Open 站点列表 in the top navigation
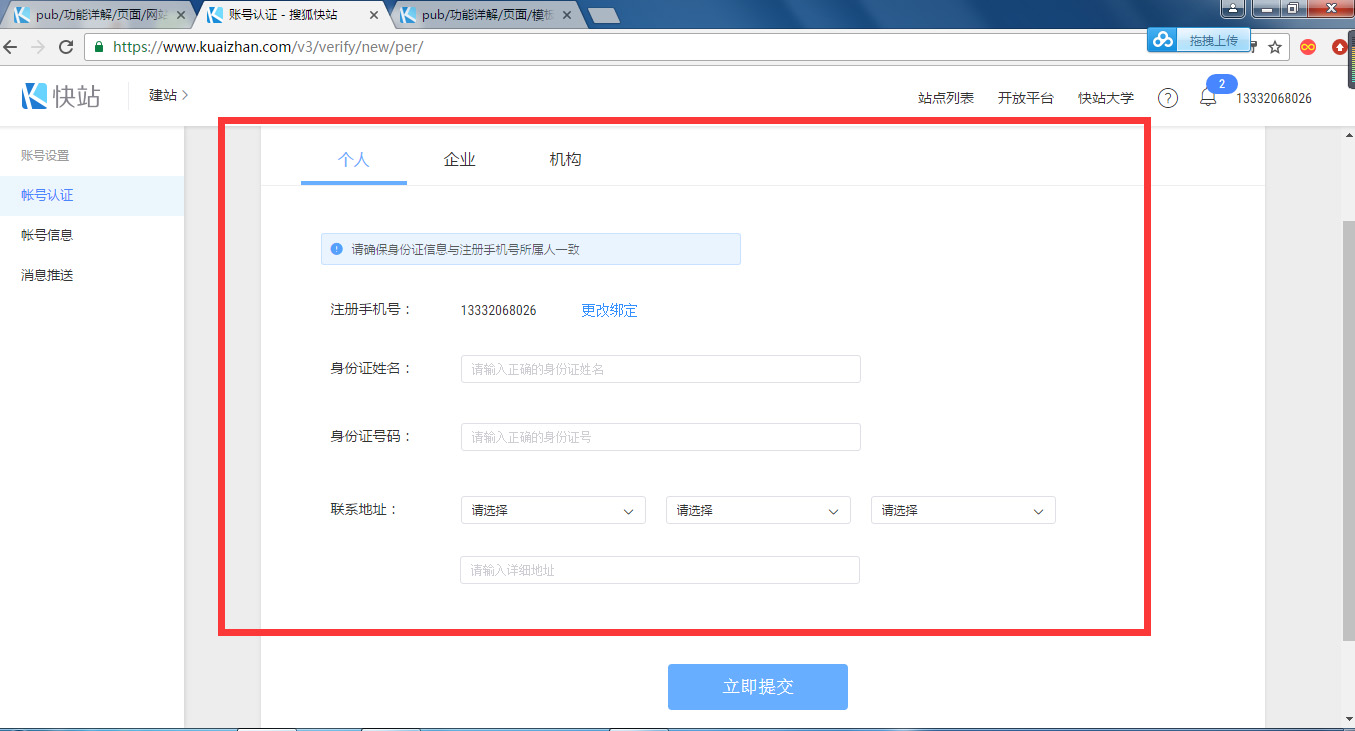 tap(945, 98)
